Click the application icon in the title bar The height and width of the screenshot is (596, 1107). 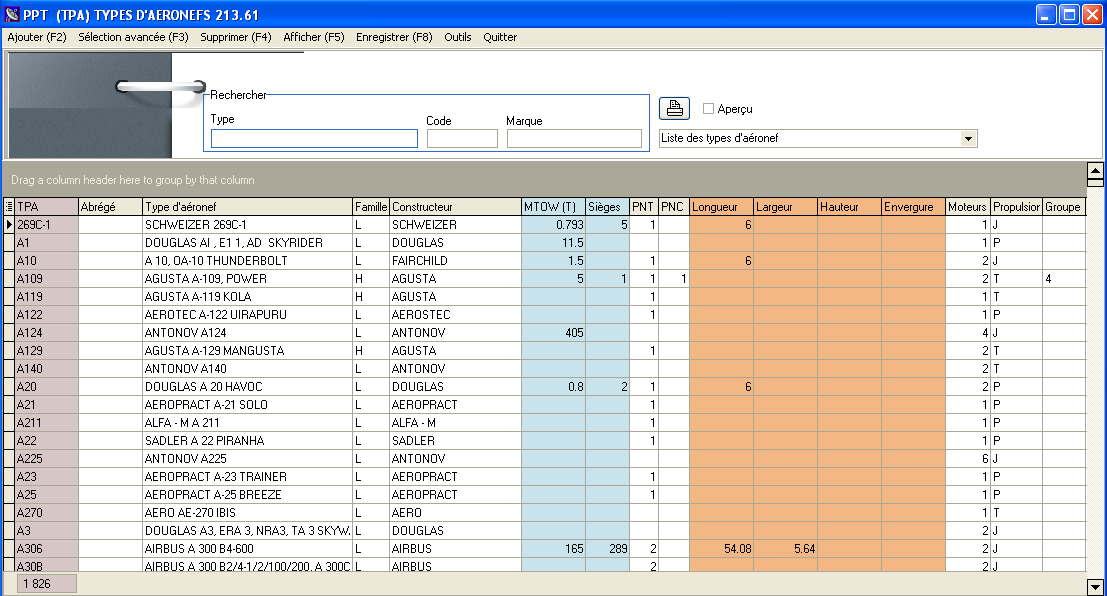(x=12, y=14)
